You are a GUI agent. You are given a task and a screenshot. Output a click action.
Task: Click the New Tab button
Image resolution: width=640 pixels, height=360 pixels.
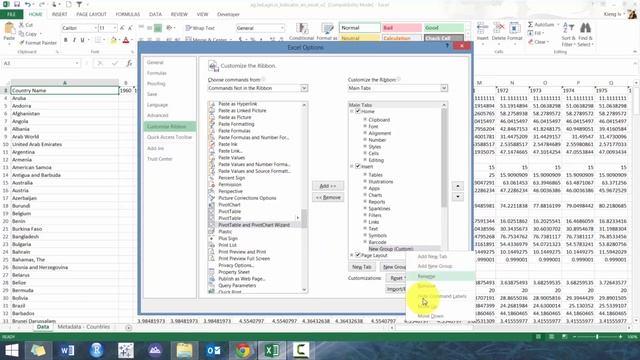coord(362,267)
